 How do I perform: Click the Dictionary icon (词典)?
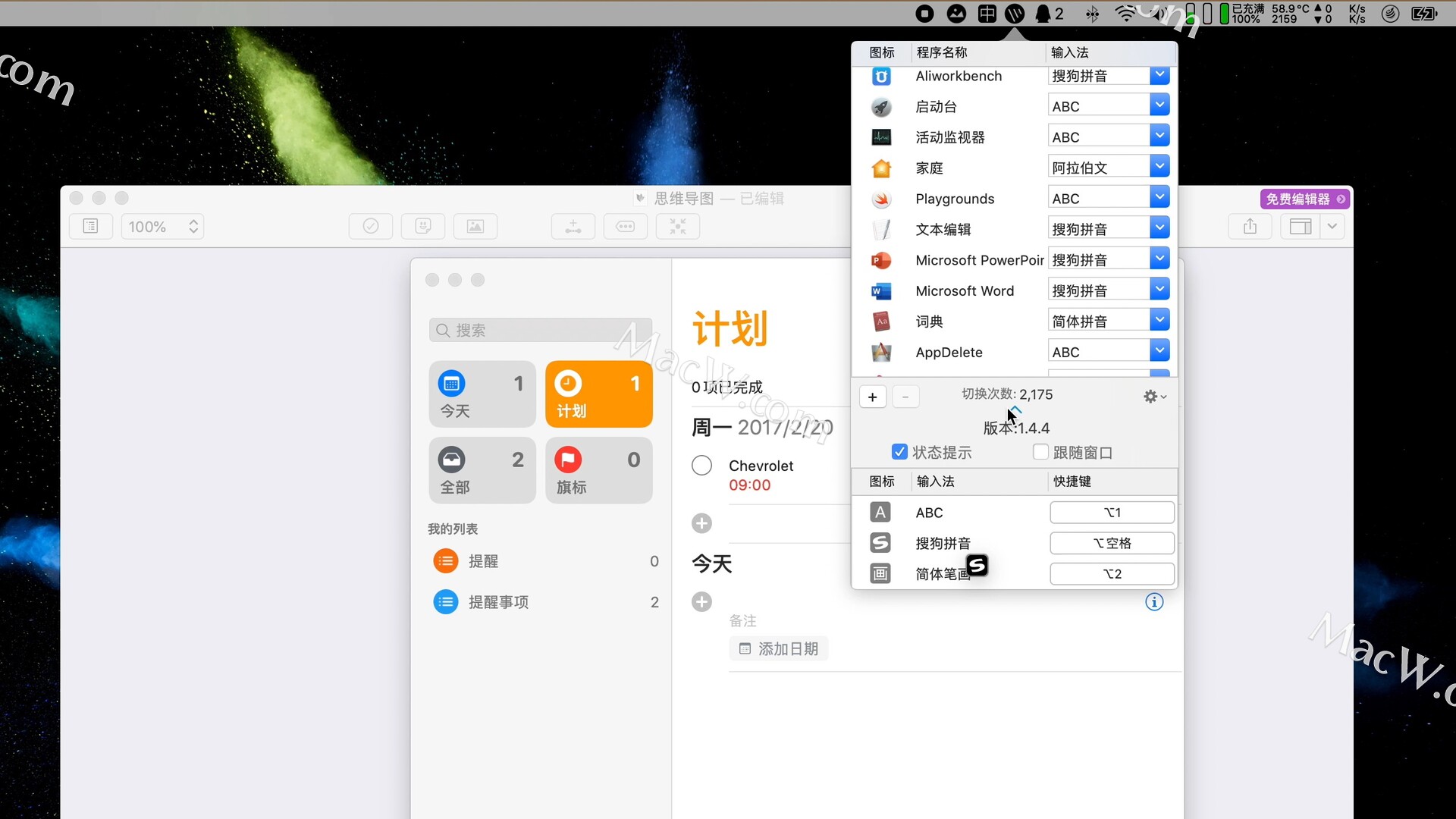pos(881,322)
